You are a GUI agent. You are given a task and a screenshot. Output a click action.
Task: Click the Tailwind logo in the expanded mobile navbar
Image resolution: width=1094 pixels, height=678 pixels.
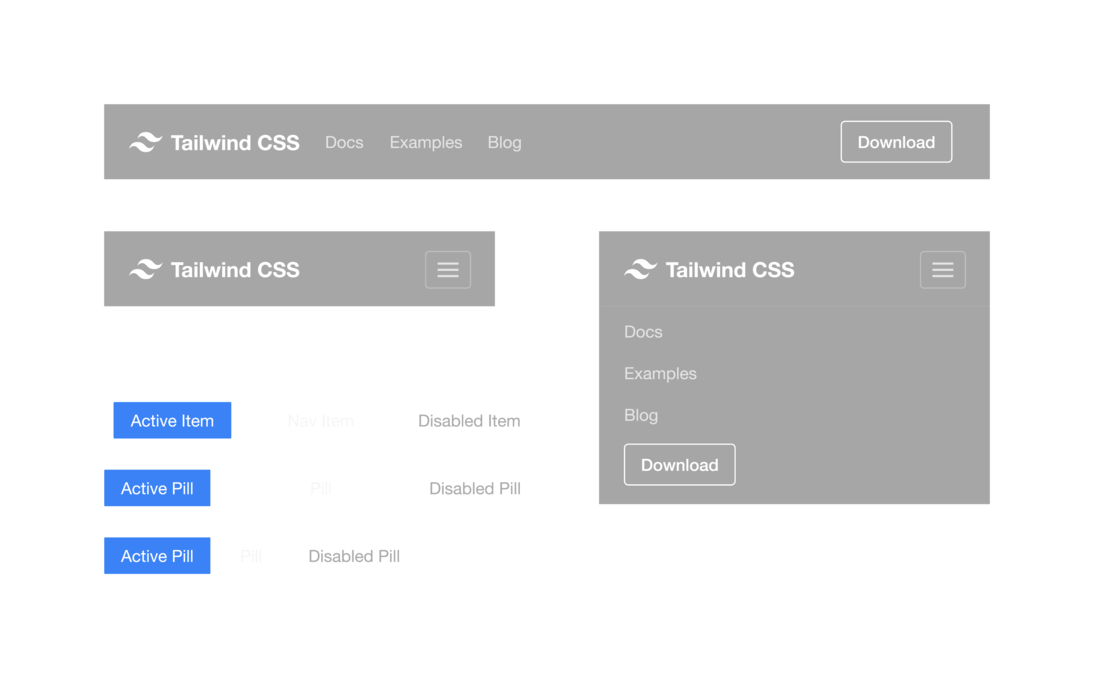640,269
